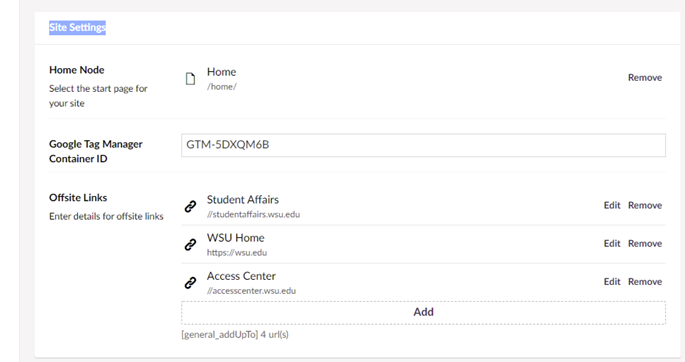Edit the Student Affairs offsite link
Viewport: 685px width, 362px height.
[612, 205]
